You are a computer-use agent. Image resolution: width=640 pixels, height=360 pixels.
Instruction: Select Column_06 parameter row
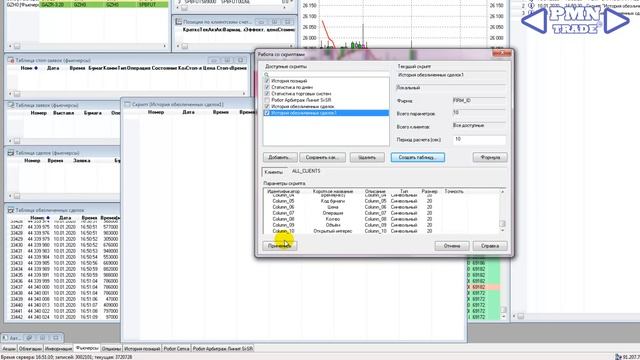pos(382,207)
